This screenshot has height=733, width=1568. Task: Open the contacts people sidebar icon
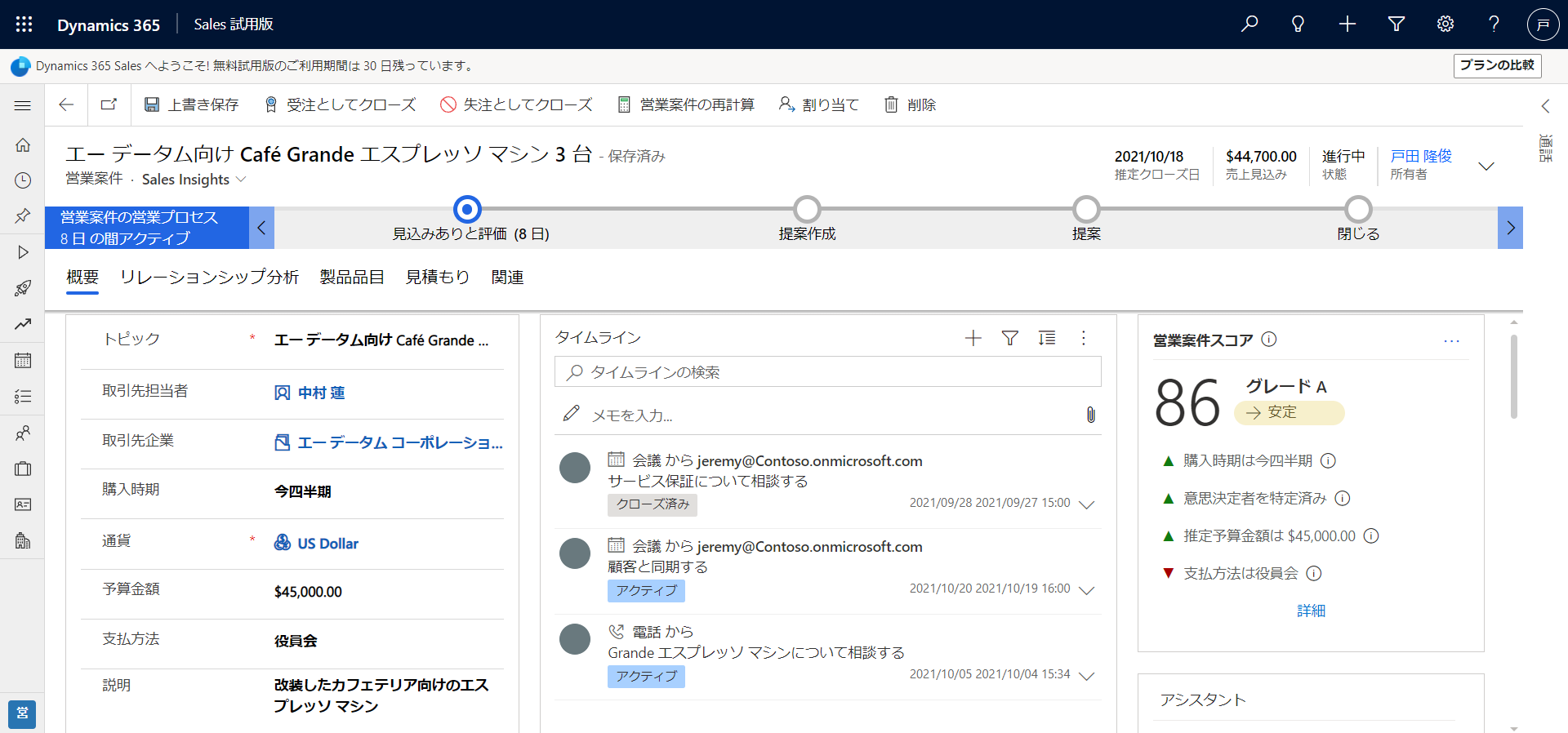coord(23,433)
